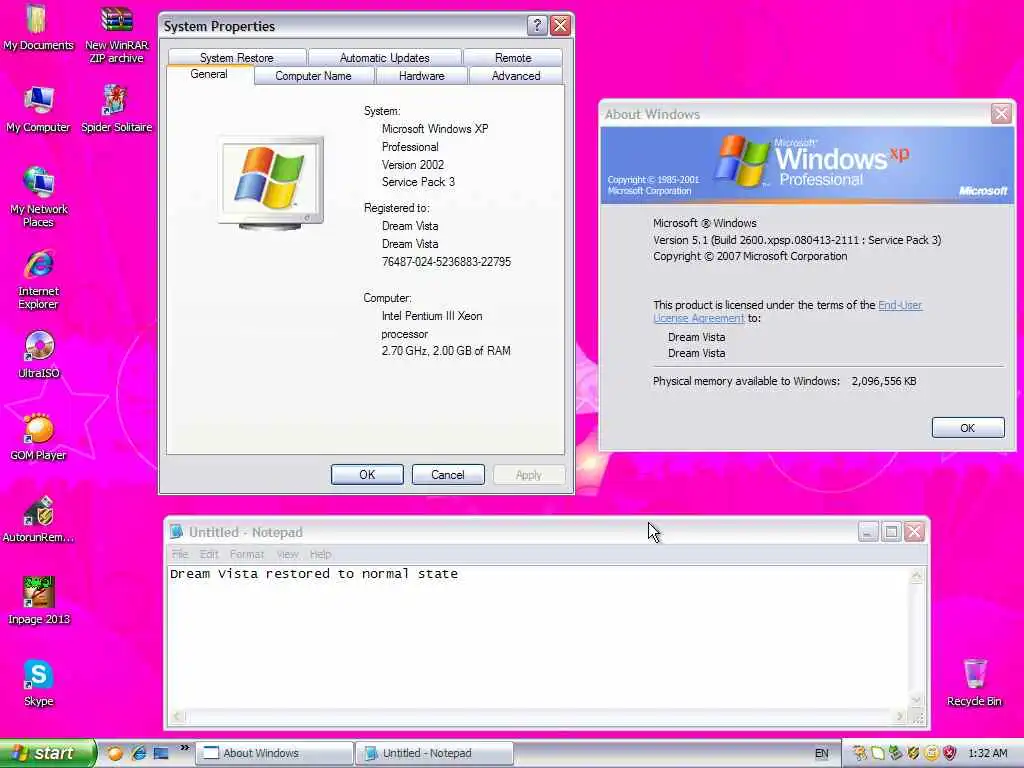Screen dimensions: 1024x768
Task: Open Notepad Format menu
Action: 247,554
